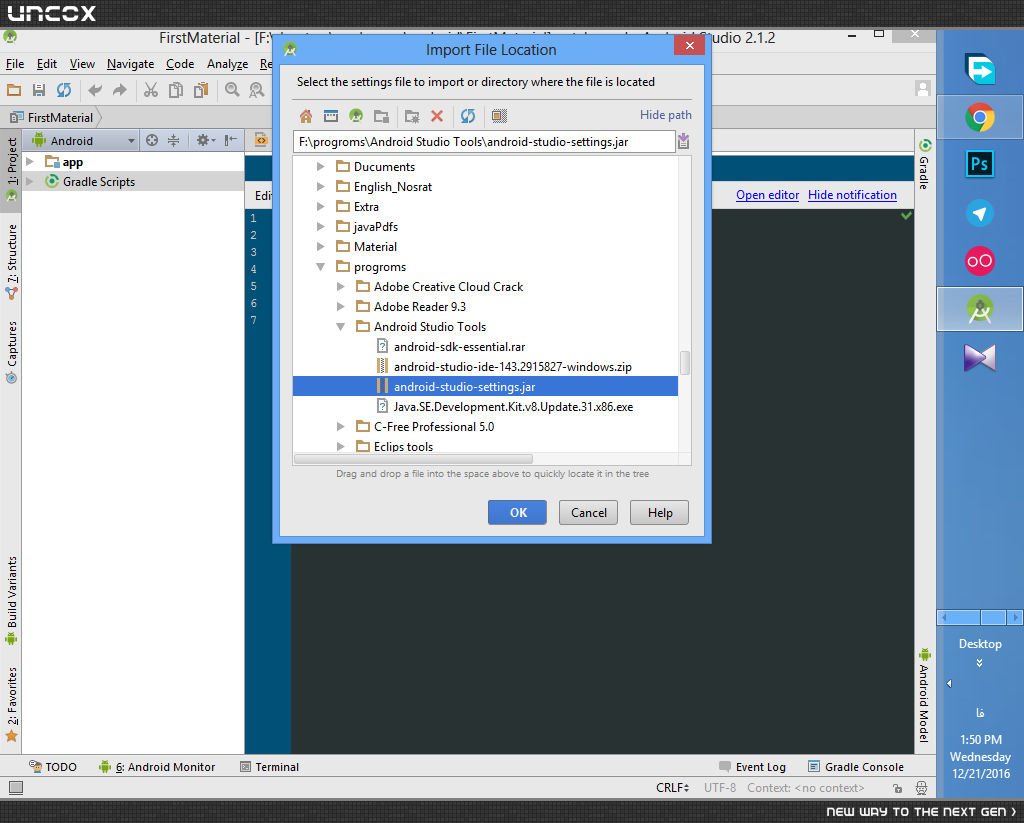1024x823 pixels.
Task: Jump to desktop directory in dialog toolbar
Action: coord(331,116)
